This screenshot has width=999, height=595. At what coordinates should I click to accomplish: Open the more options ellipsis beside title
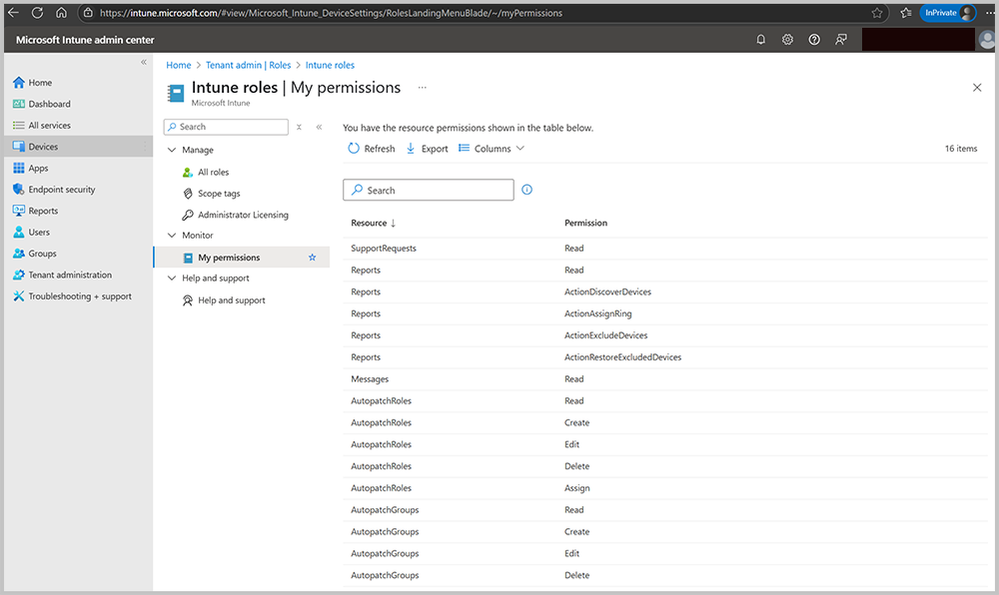(422, 87)
